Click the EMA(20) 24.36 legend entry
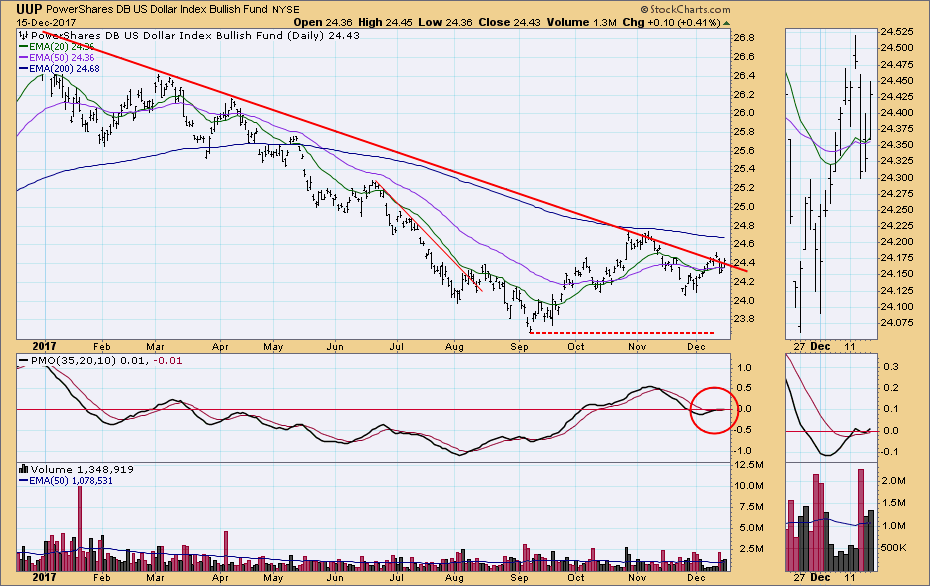The image size is (930, 586). click(57, 46)
